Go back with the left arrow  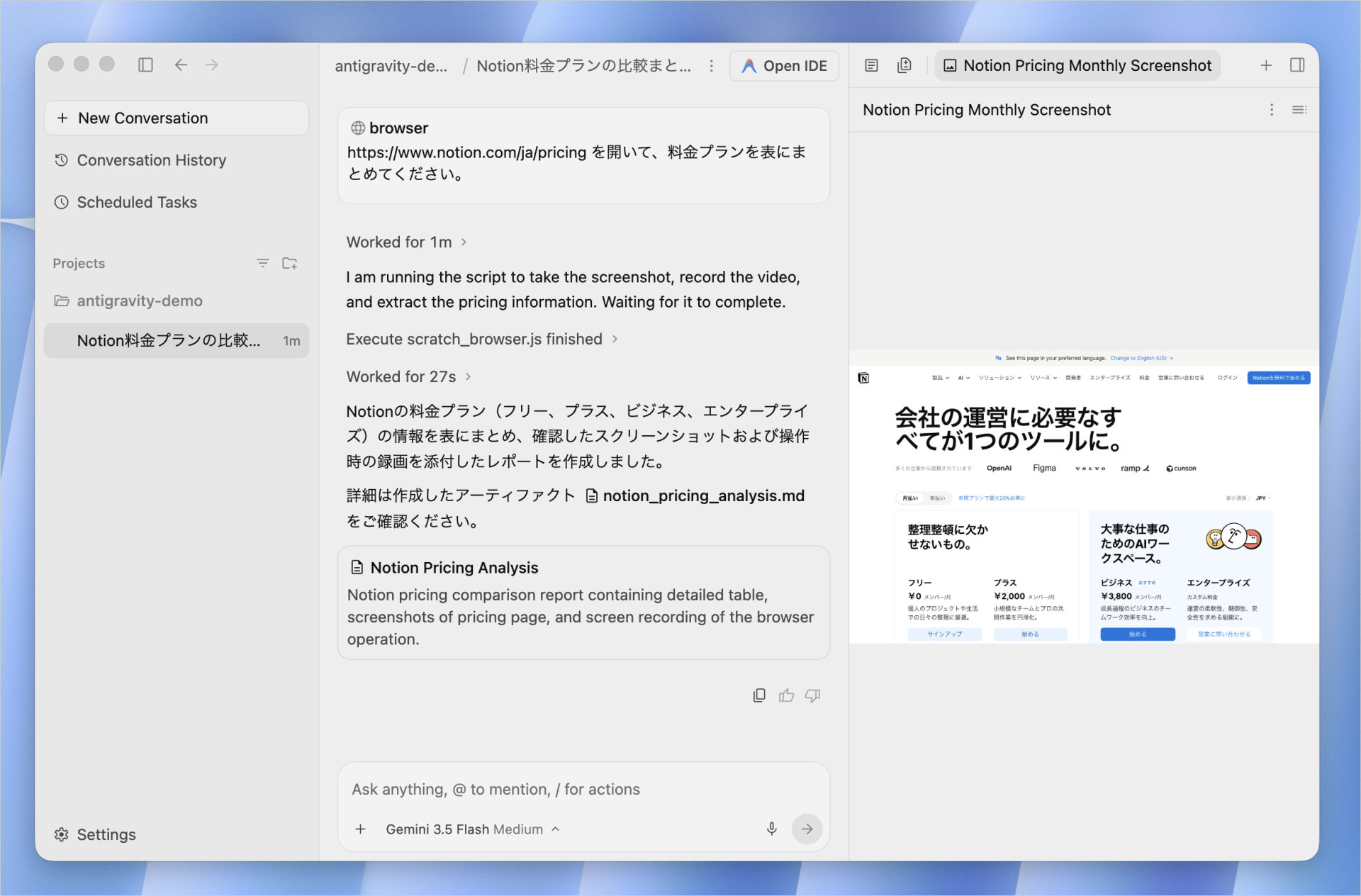(x=181, y=65)
